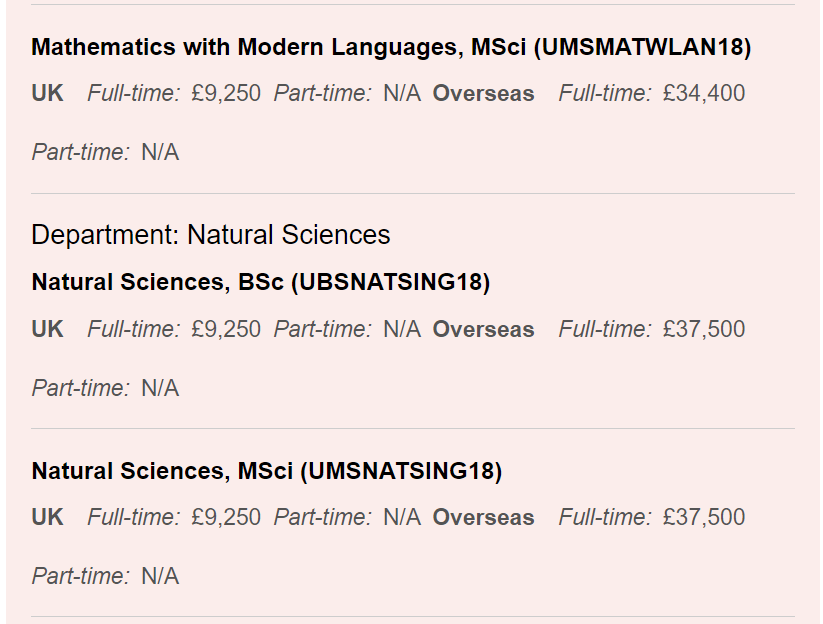Screen dimensions: 823x624
Task: Click the Department: Natural Sciences heading
Action: (x=210, y=235)
